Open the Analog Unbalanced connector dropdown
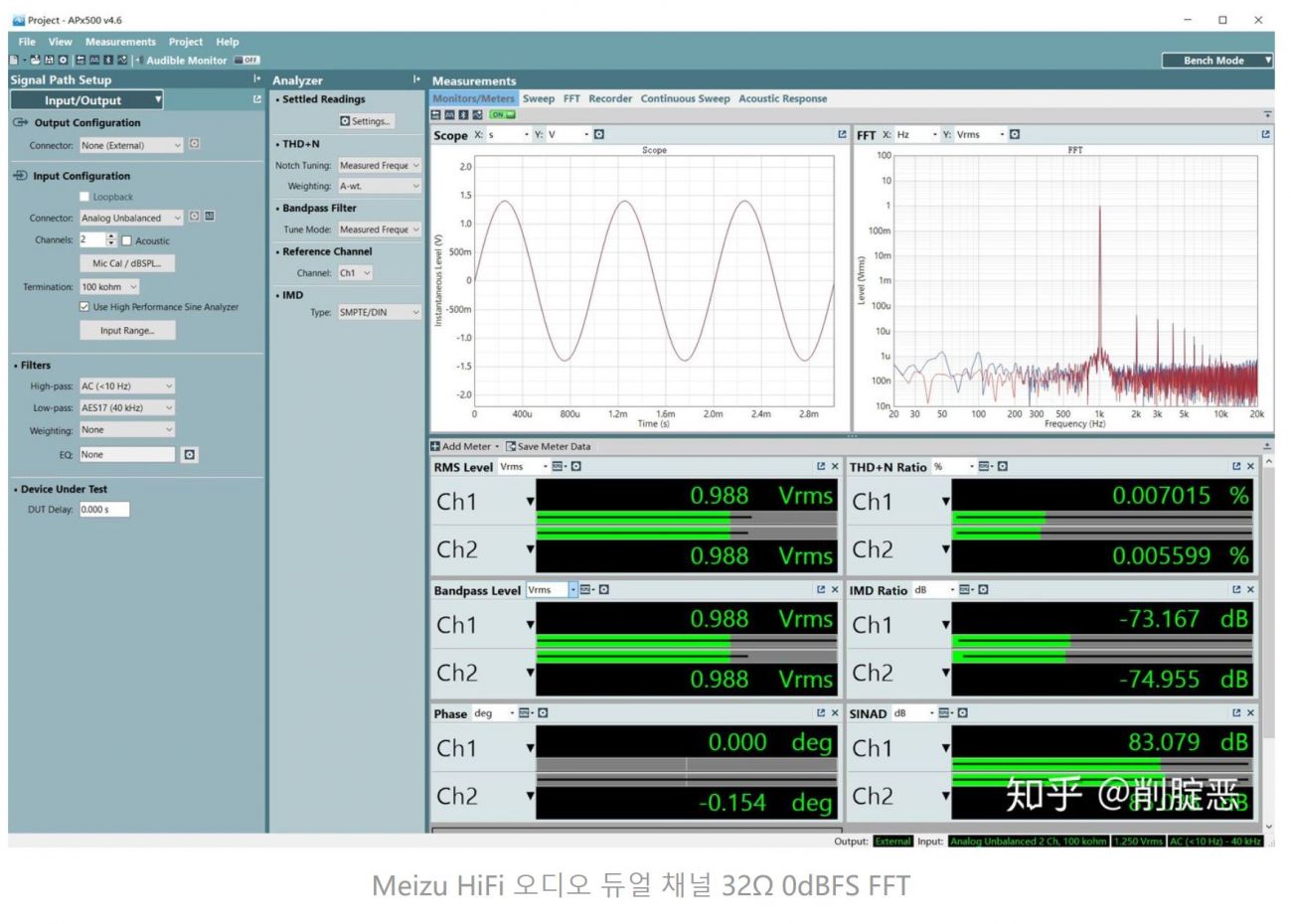1291x924 pixels. [x=131, y=218]
